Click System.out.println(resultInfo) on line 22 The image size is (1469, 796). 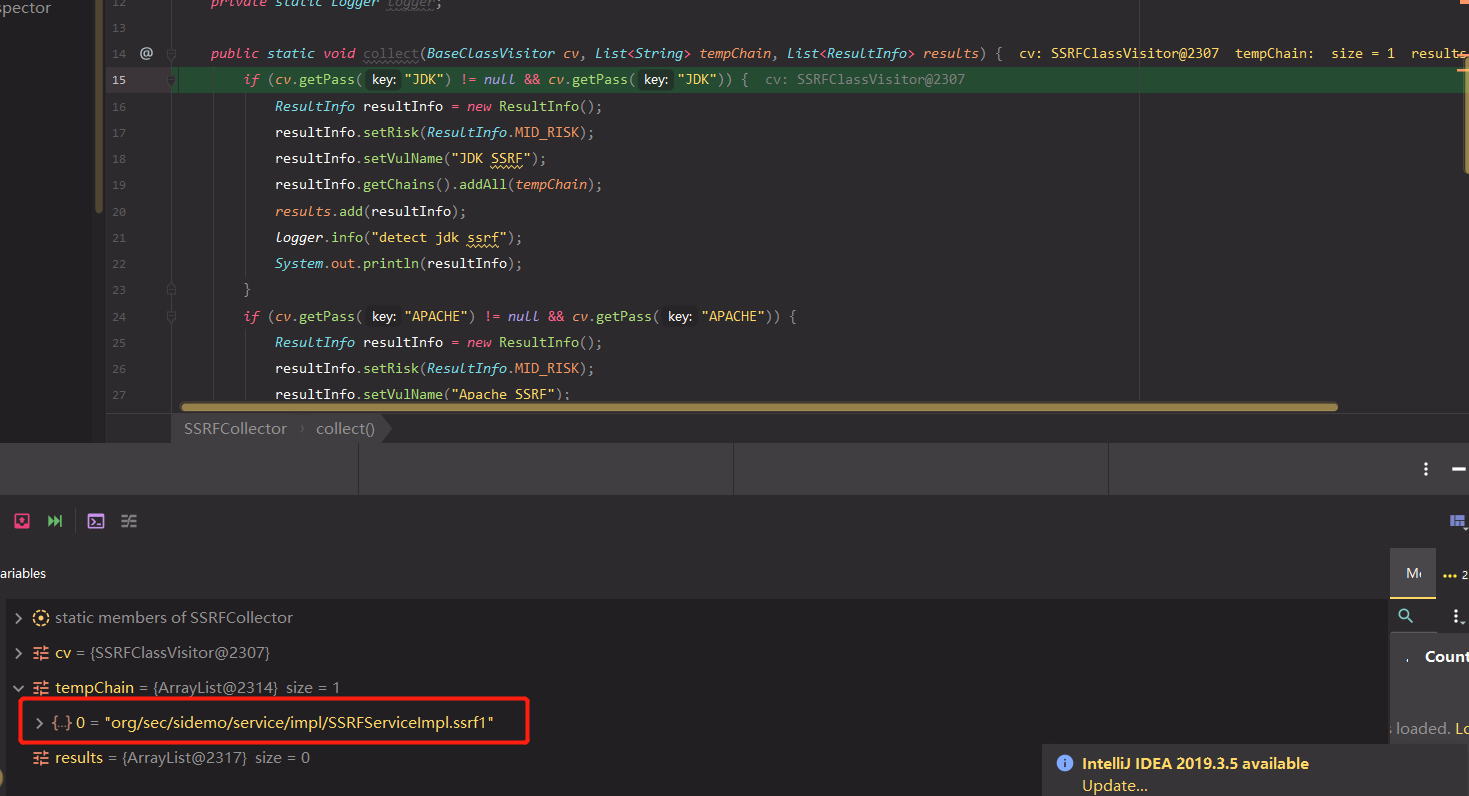(x=399, y=264)
